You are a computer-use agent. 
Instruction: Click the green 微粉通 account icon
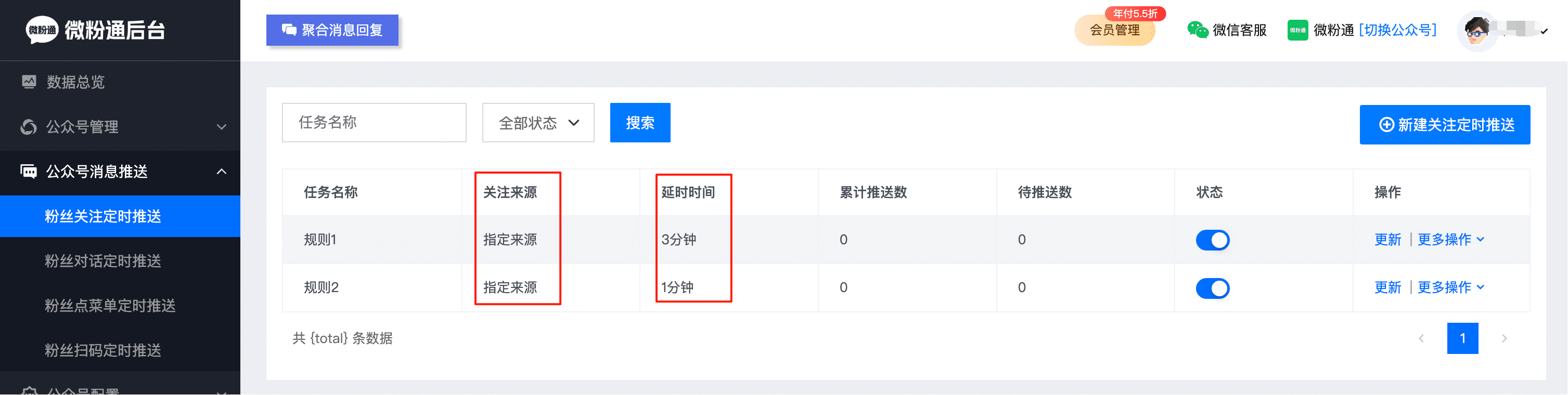[x=1297, y=30]
